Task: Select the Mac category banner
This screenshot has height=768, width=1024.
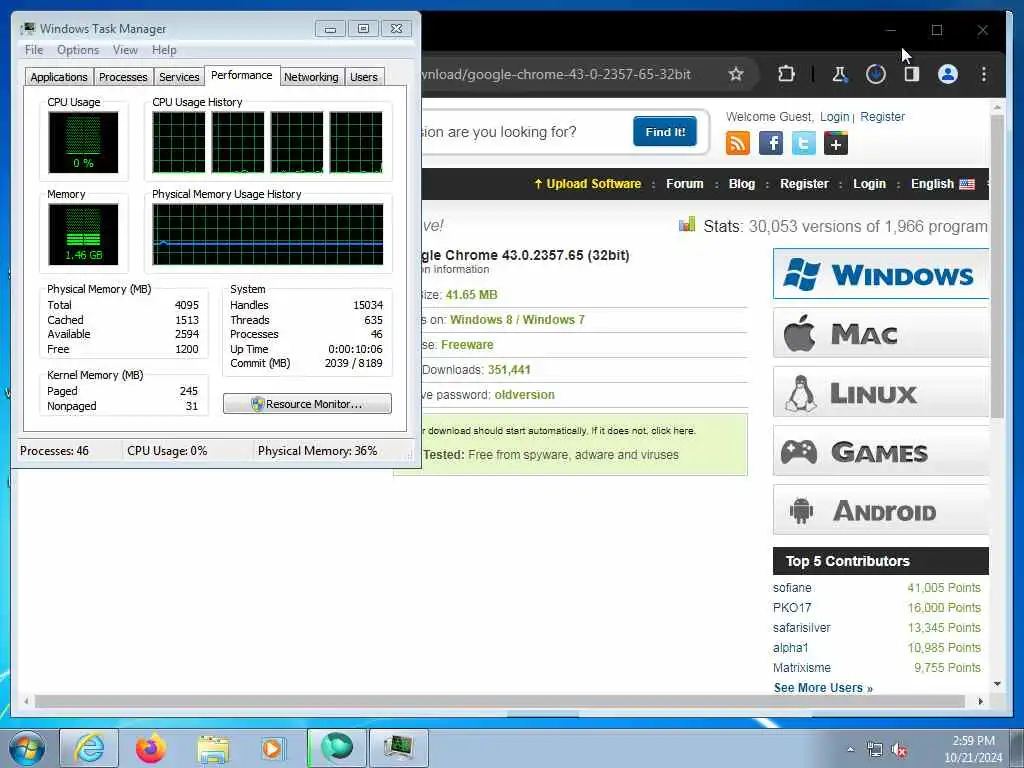Action: point(880,333)
